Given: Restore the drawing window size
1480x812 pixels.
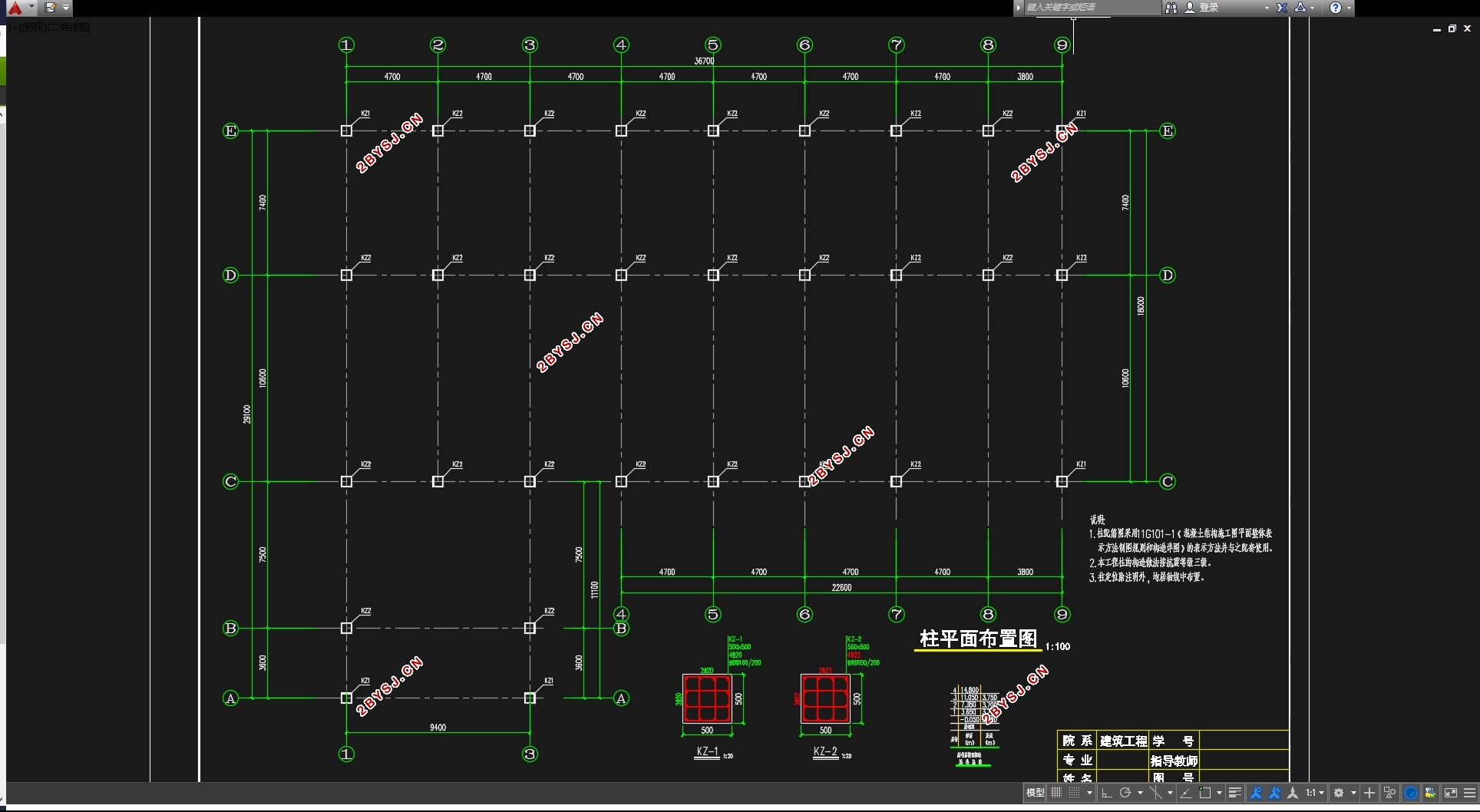Looking at the screenshot, I should tap(1452, 28).
